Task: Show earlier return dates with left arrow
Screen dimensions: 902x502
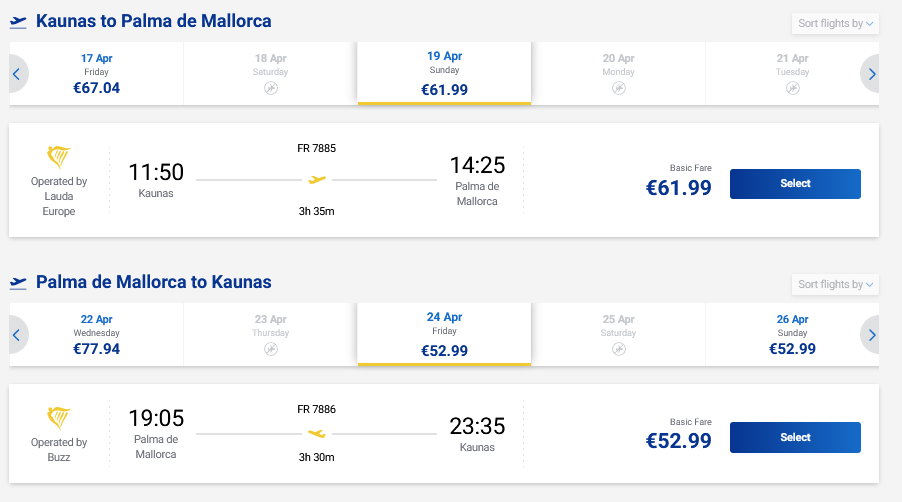Action: [x=16, y=335]
